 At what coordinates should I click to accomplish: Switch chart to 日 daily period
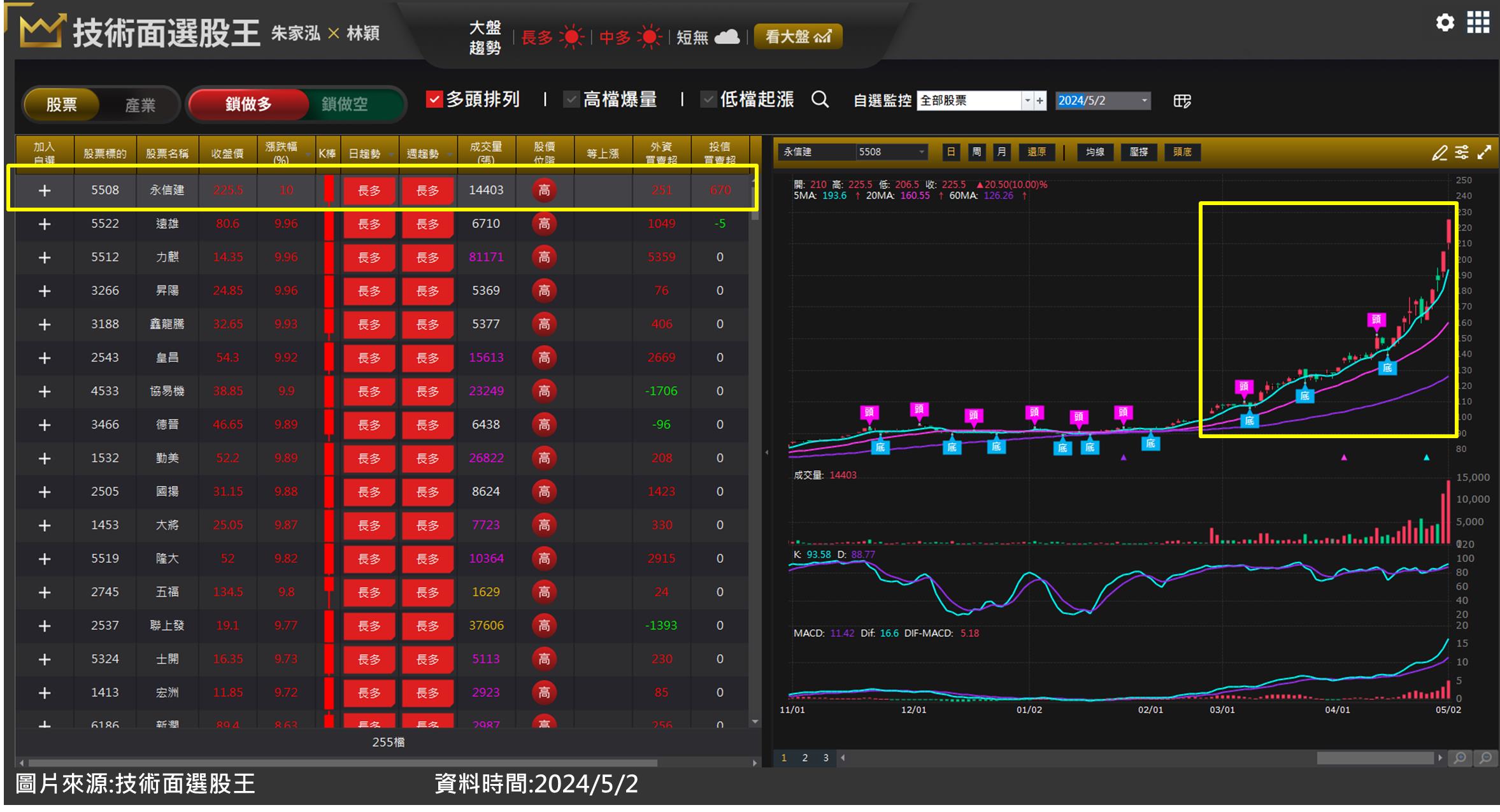pyautogui.click(x=951, y=152)
